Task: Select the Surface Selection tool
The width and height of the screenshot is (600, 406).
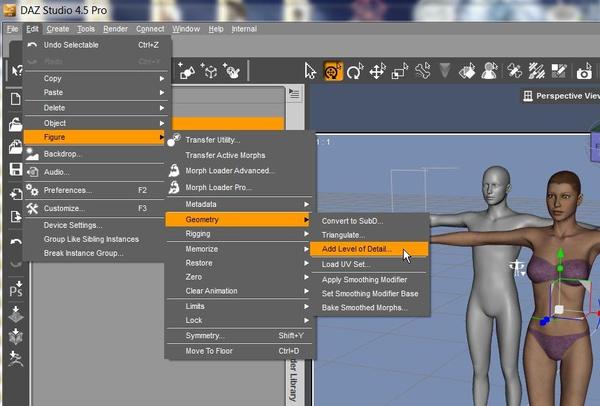Action: tap(467, 71)
